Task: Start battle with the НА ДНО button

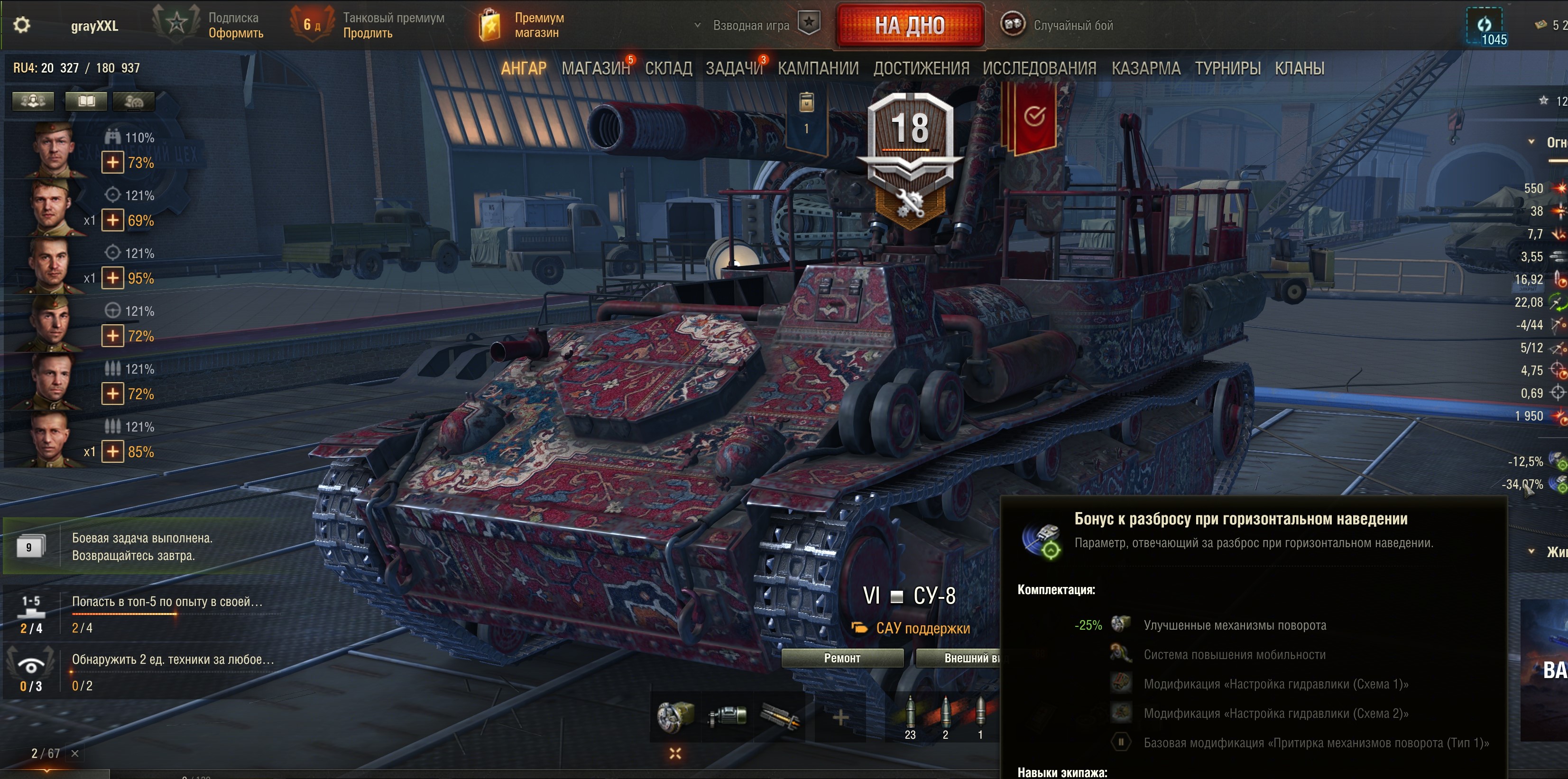Action: [910, 25]
